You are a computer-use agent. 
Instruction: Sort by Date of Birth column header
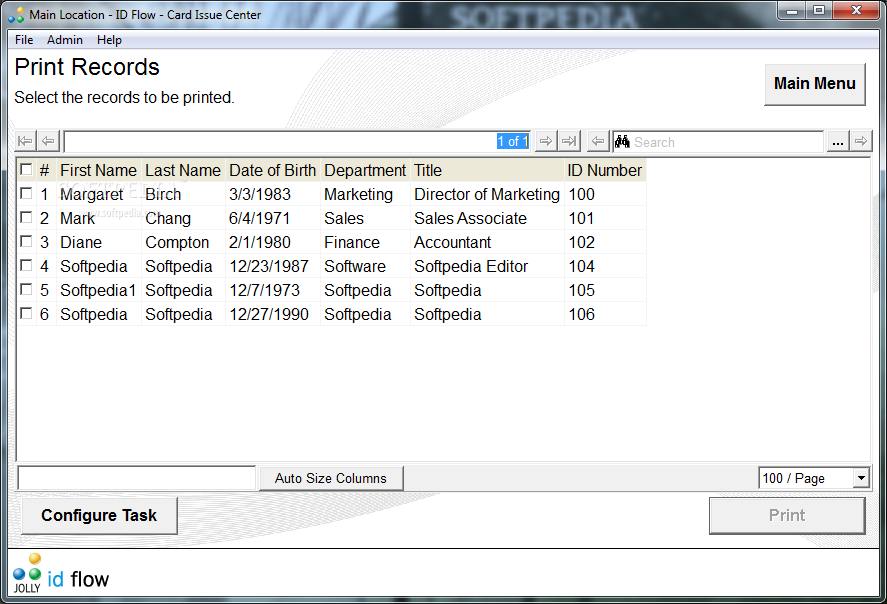tap(273, 170)
